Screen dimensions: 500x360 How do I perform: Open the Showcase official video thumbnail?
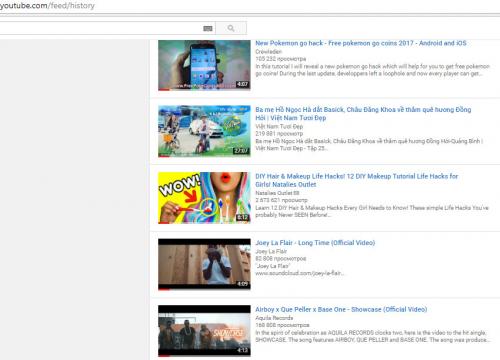tap(204, 331)
